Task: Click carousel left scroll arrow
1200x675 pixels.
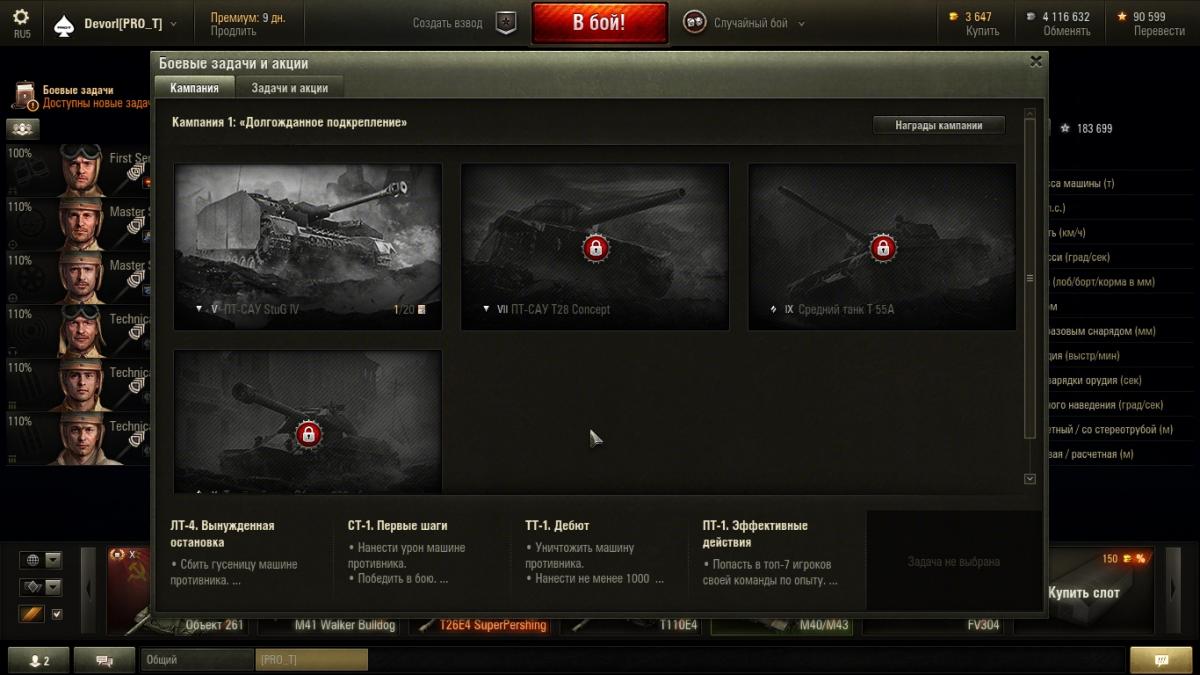Action: (87, 591)
